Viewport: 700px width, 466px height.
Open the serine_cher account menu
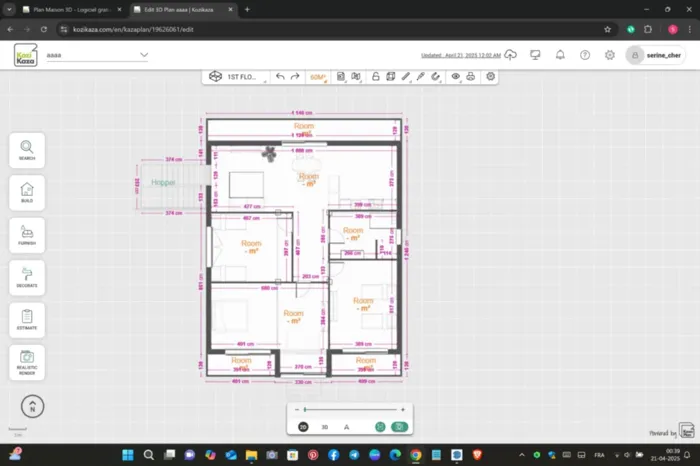click(656, 55)
